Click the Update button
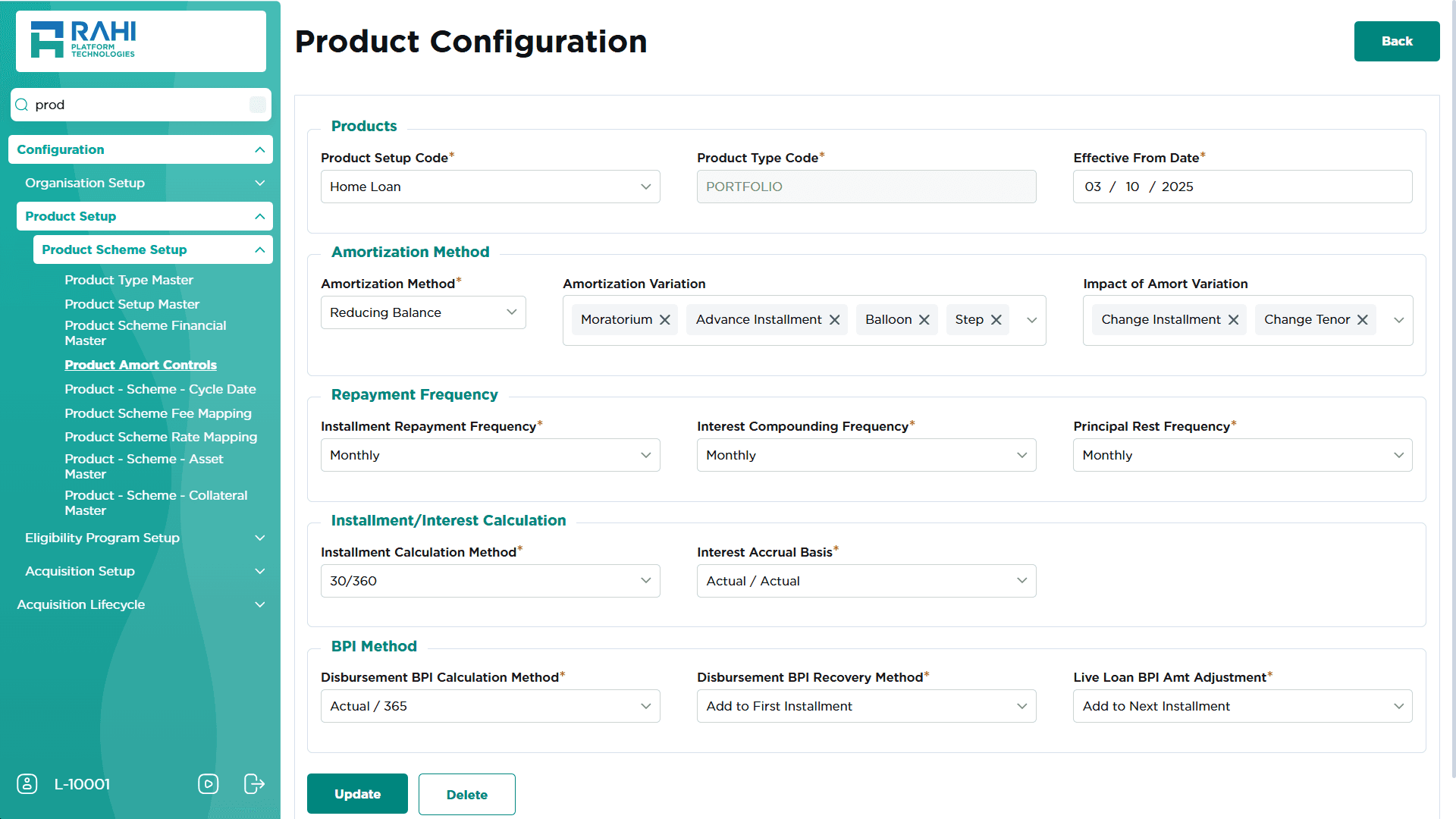Viewport: 1456px width, 819px height. [x=357, y=794]
